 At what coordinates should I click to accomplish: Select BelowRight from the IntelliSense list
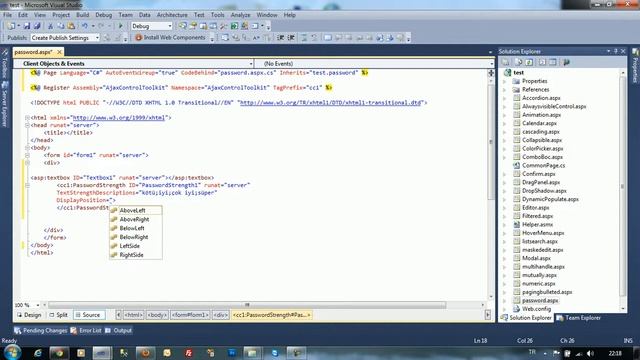(x=136, y=237)
